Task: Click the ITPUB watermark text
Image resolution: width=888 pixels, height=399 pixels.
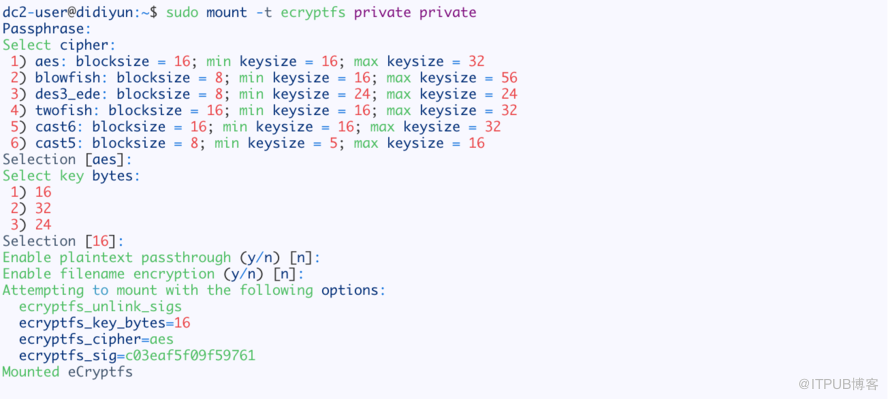Action: click(x=838, y=385)
